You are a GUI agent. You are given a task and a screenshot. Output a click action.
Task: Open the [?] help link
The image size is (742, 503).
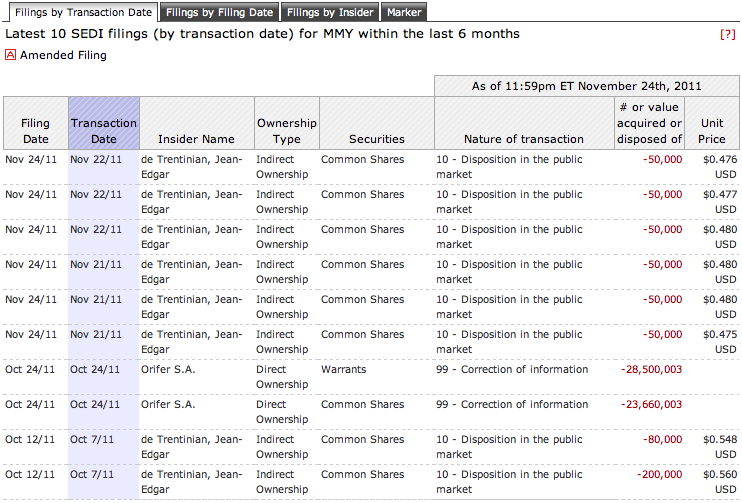[x=727, y=34]
